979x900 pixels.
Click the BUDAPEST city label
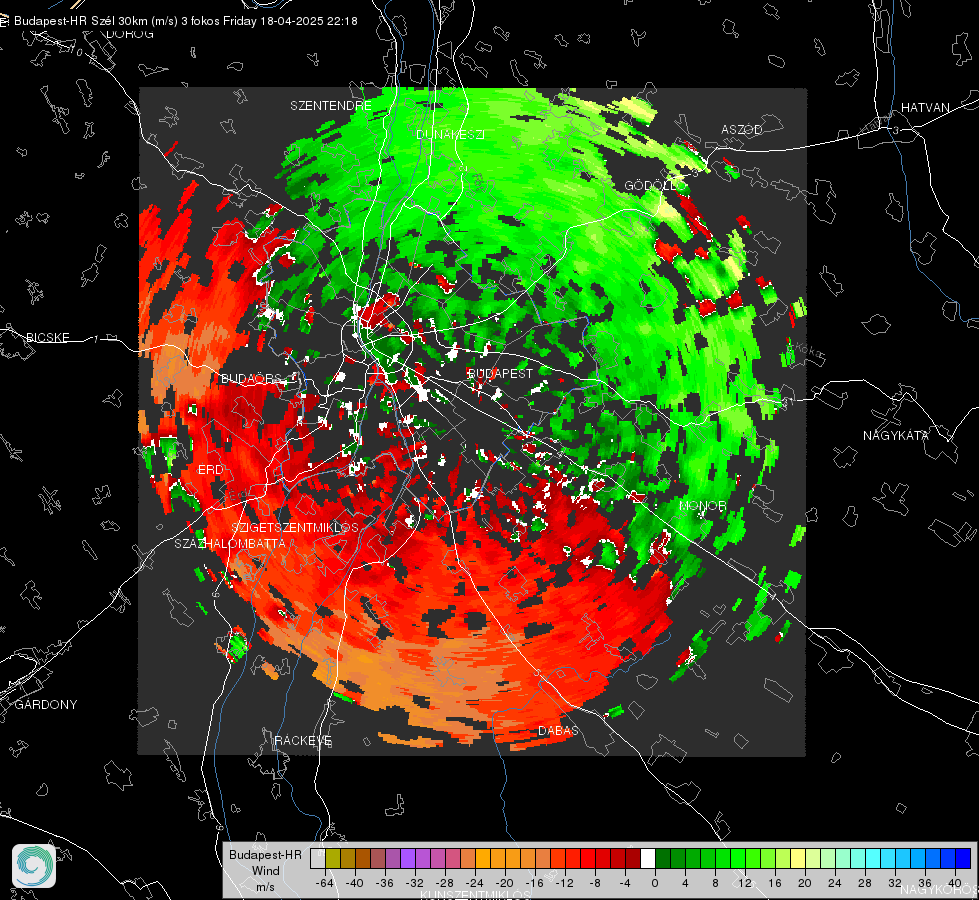click(x=500, y=373)
